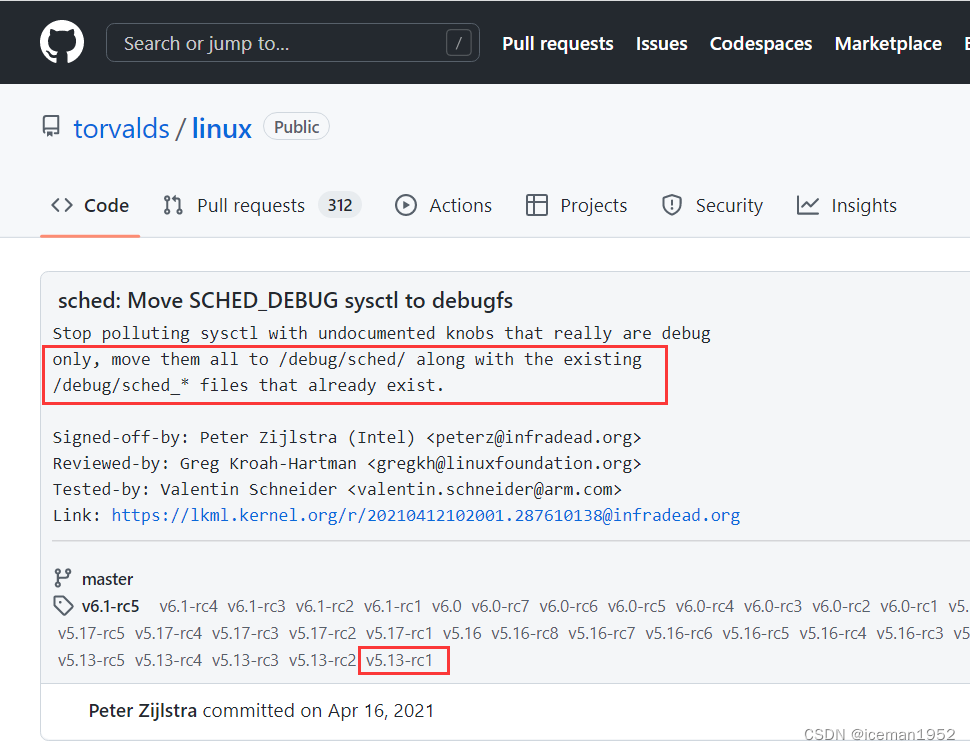This screenshot has width=970, height=750.
Task: Open tag v5.16
Action: [x=462, y=634]
